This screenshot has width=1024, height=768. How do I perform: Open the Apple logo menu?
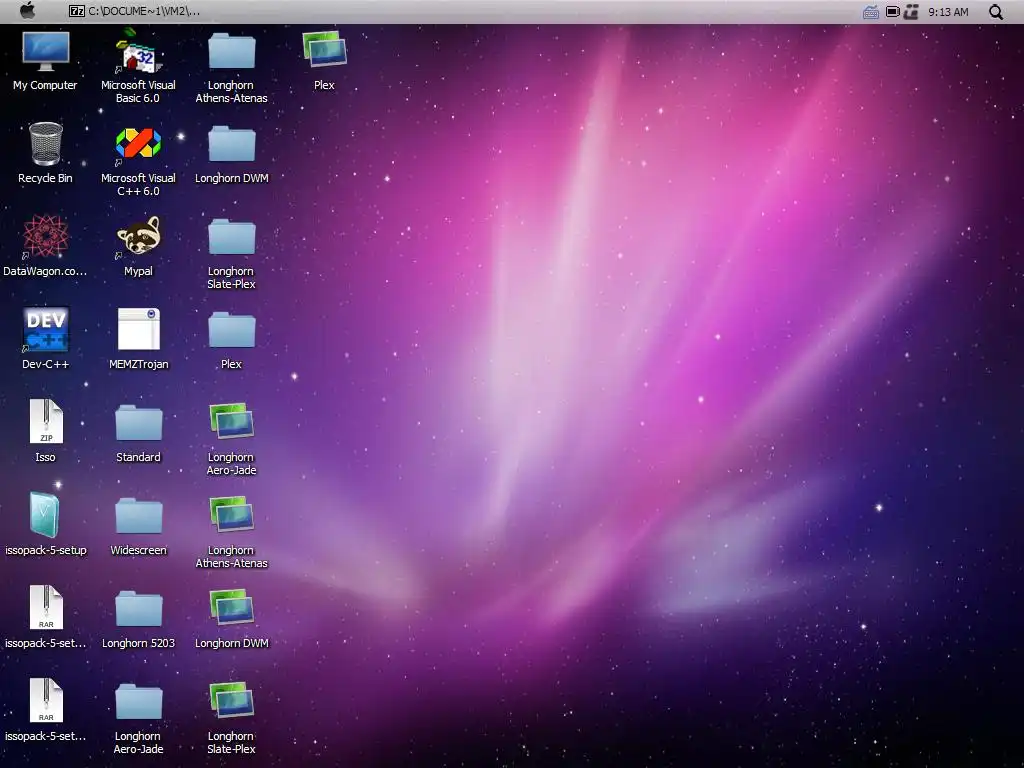coord(27,11)
